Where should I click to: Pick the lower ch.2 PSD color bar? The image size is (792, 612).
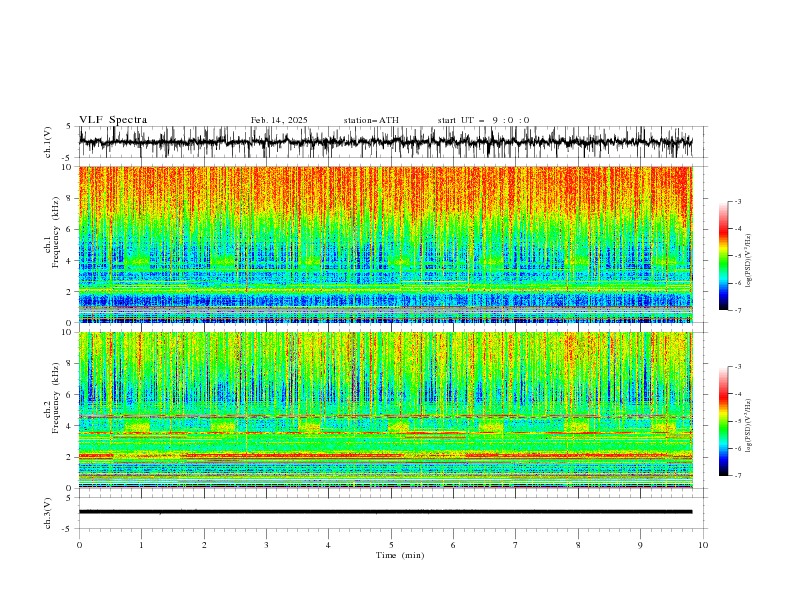click(723, 421)
